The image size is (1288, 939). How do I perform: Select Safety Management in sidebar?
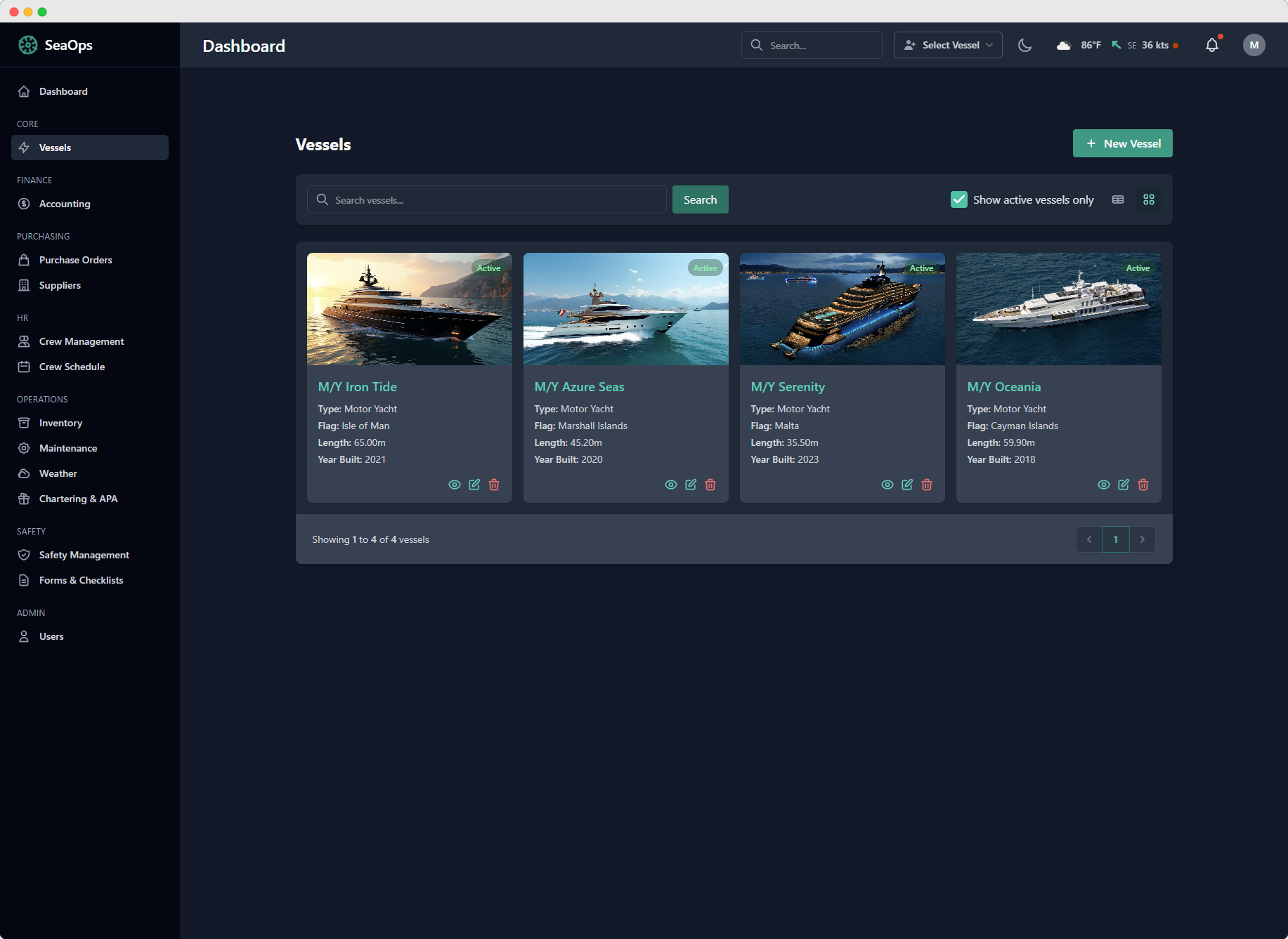84,555
